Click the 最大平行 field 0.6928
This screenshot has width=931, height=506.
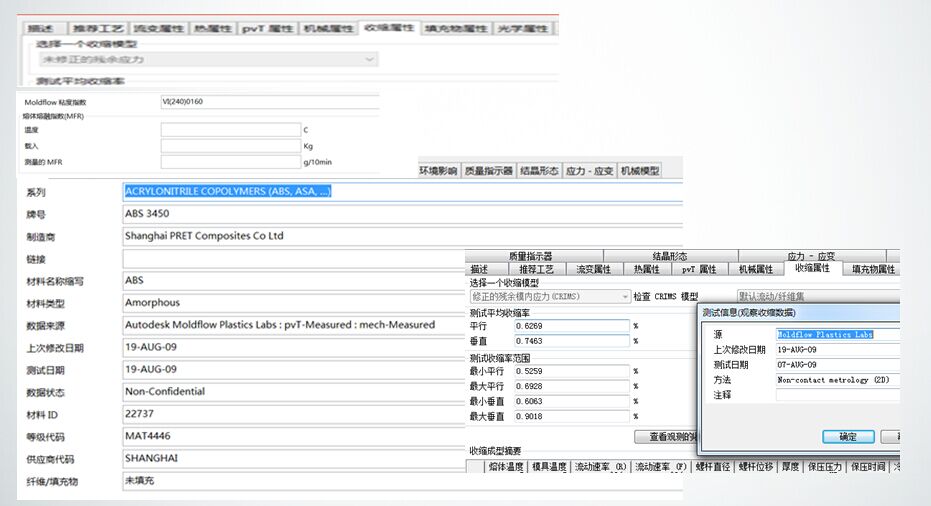tap(571, 386)
